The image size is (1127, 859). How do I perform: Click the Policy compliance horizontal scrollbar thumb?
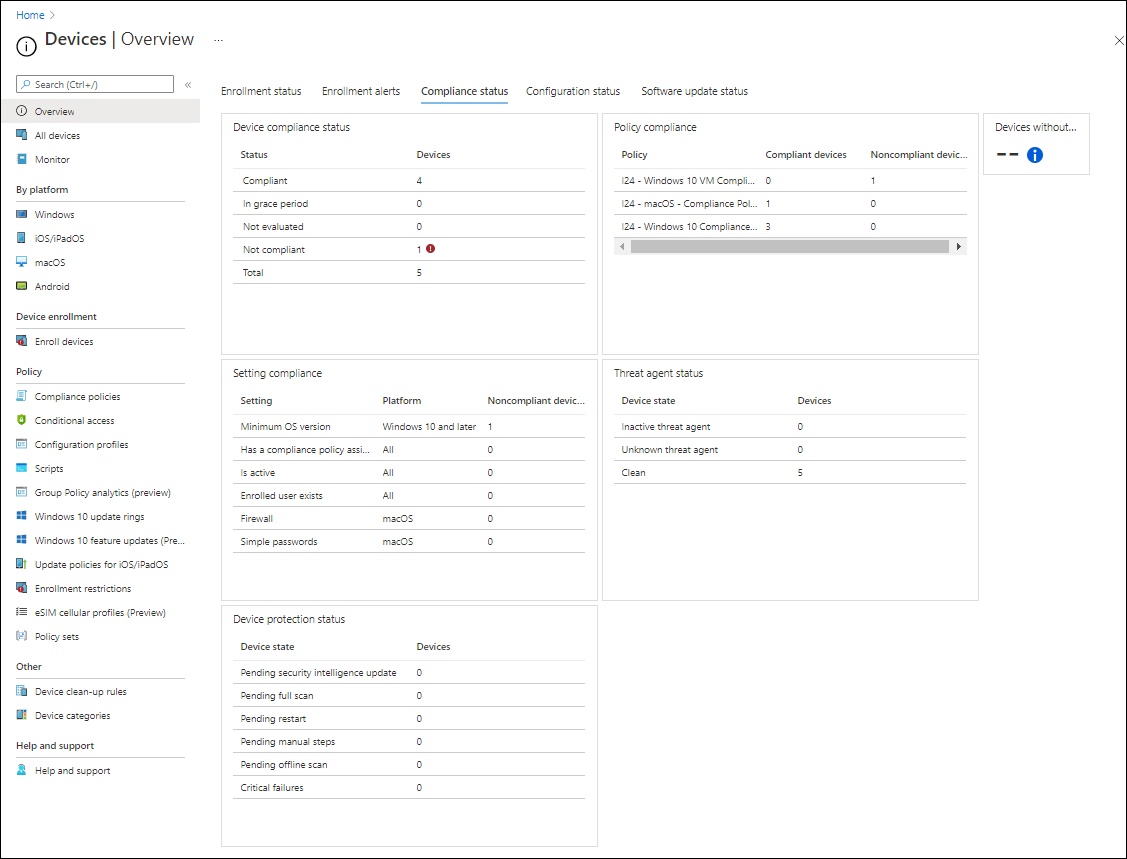tap(789, 247)
